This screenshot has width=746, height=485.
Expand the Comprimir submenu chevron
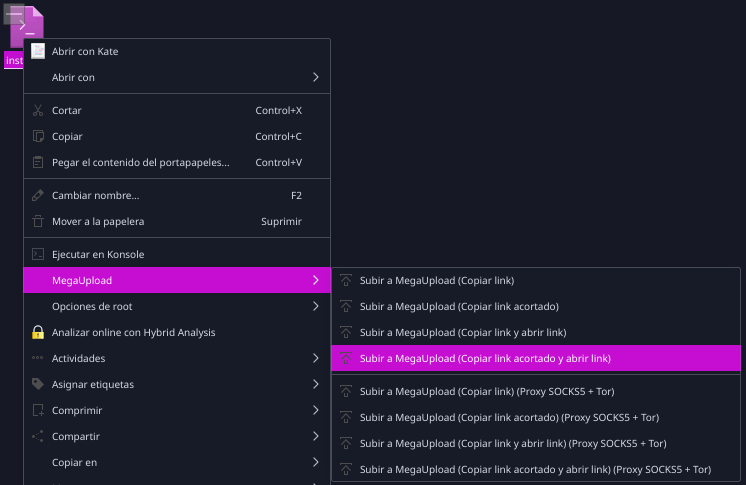[315, 410]
